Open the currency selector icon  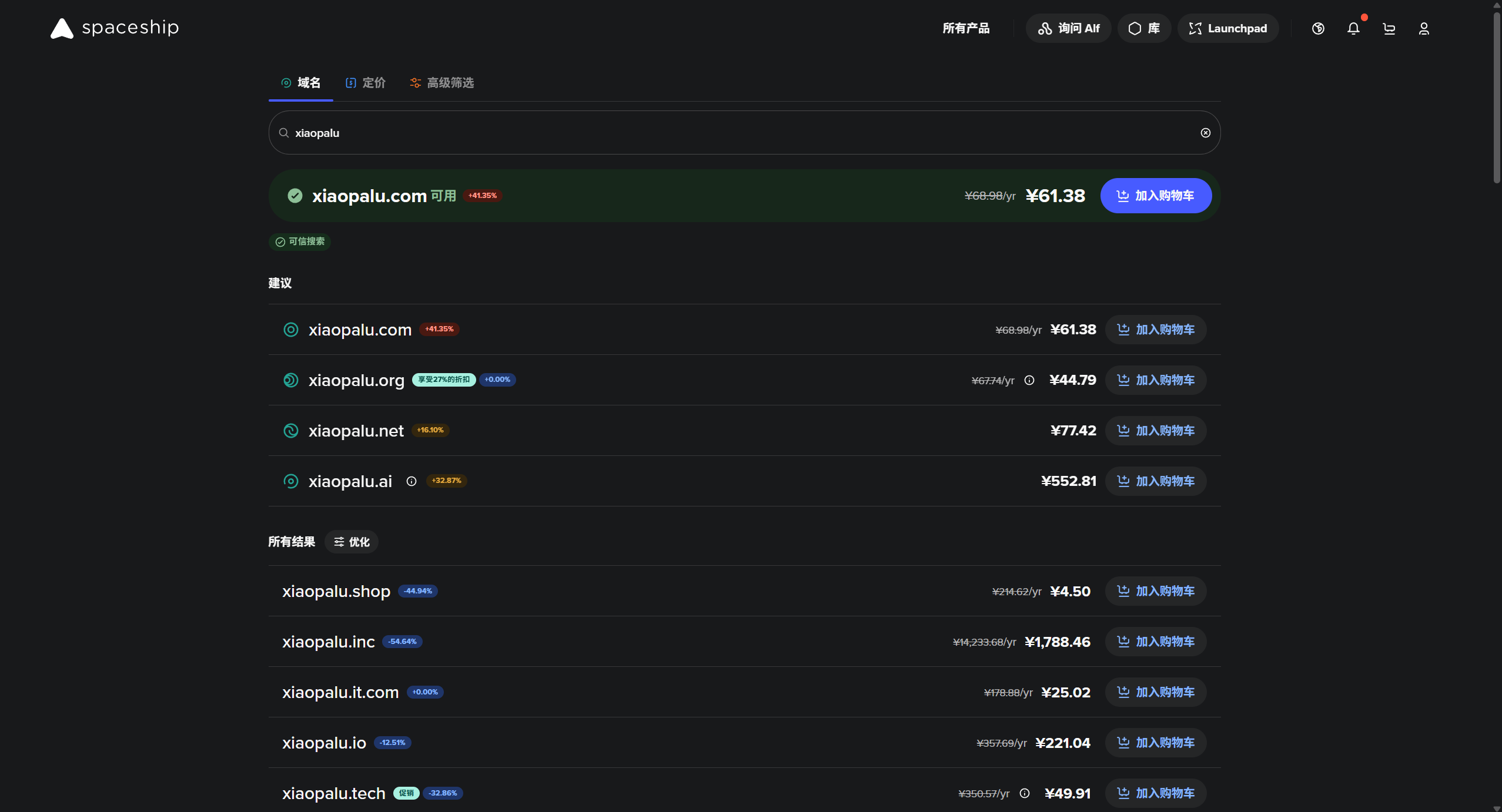[1318, 28]
